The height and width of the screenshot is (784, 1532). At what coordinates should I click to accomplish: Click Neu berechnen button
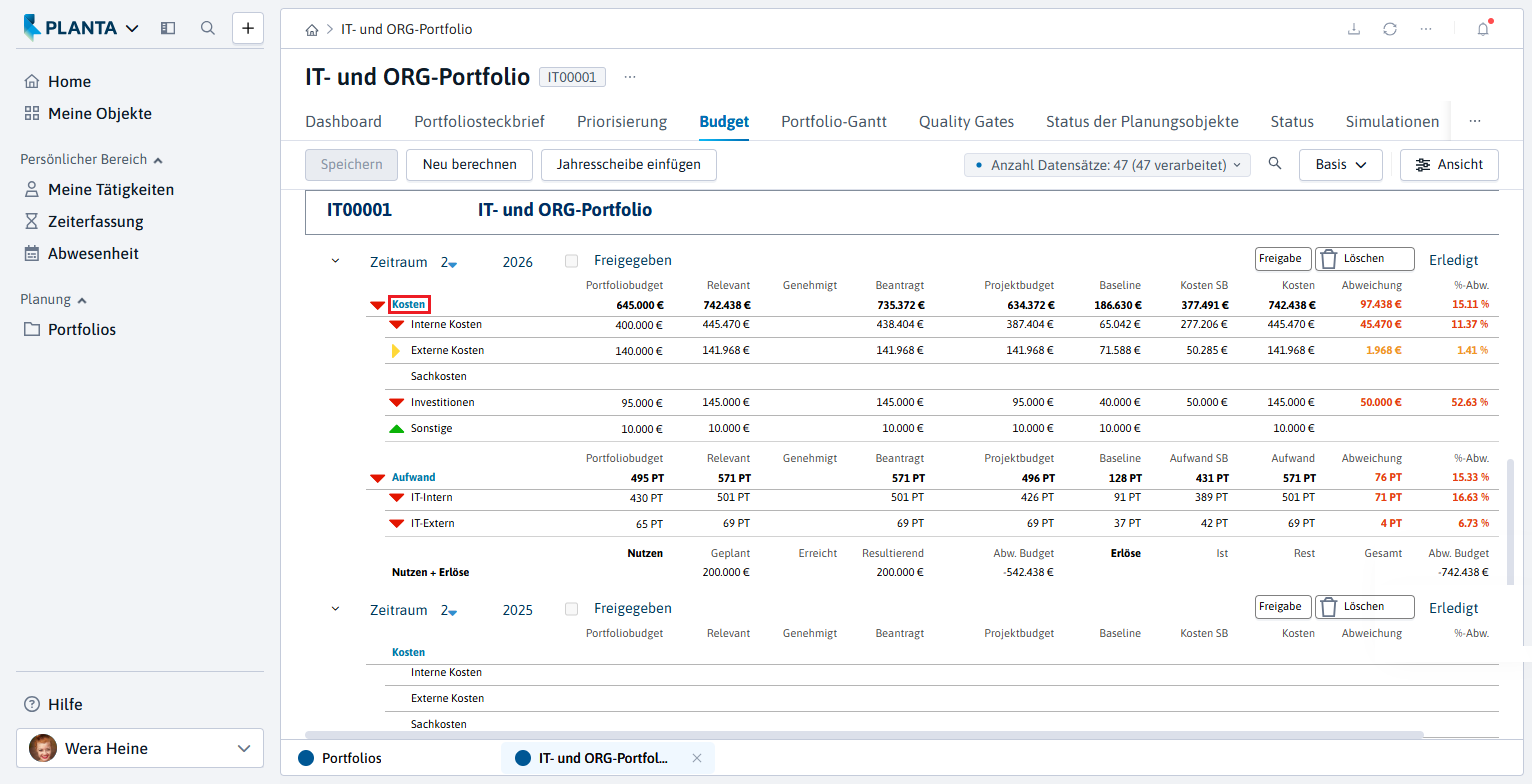point(470,165)
